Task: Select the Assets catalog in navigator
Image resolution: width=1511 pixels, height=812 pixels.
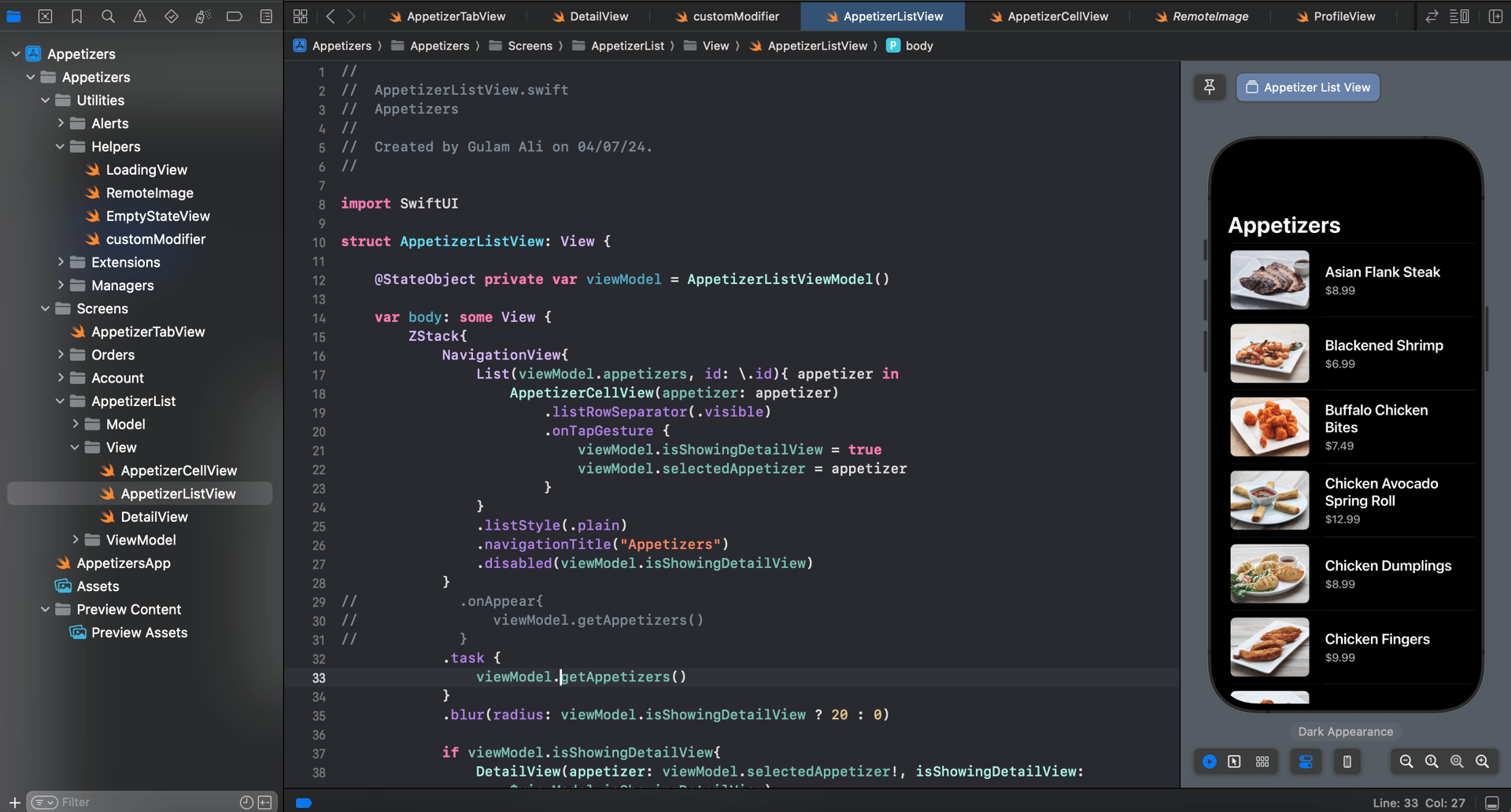Action: pyautogui.click(x=98, y=585)
